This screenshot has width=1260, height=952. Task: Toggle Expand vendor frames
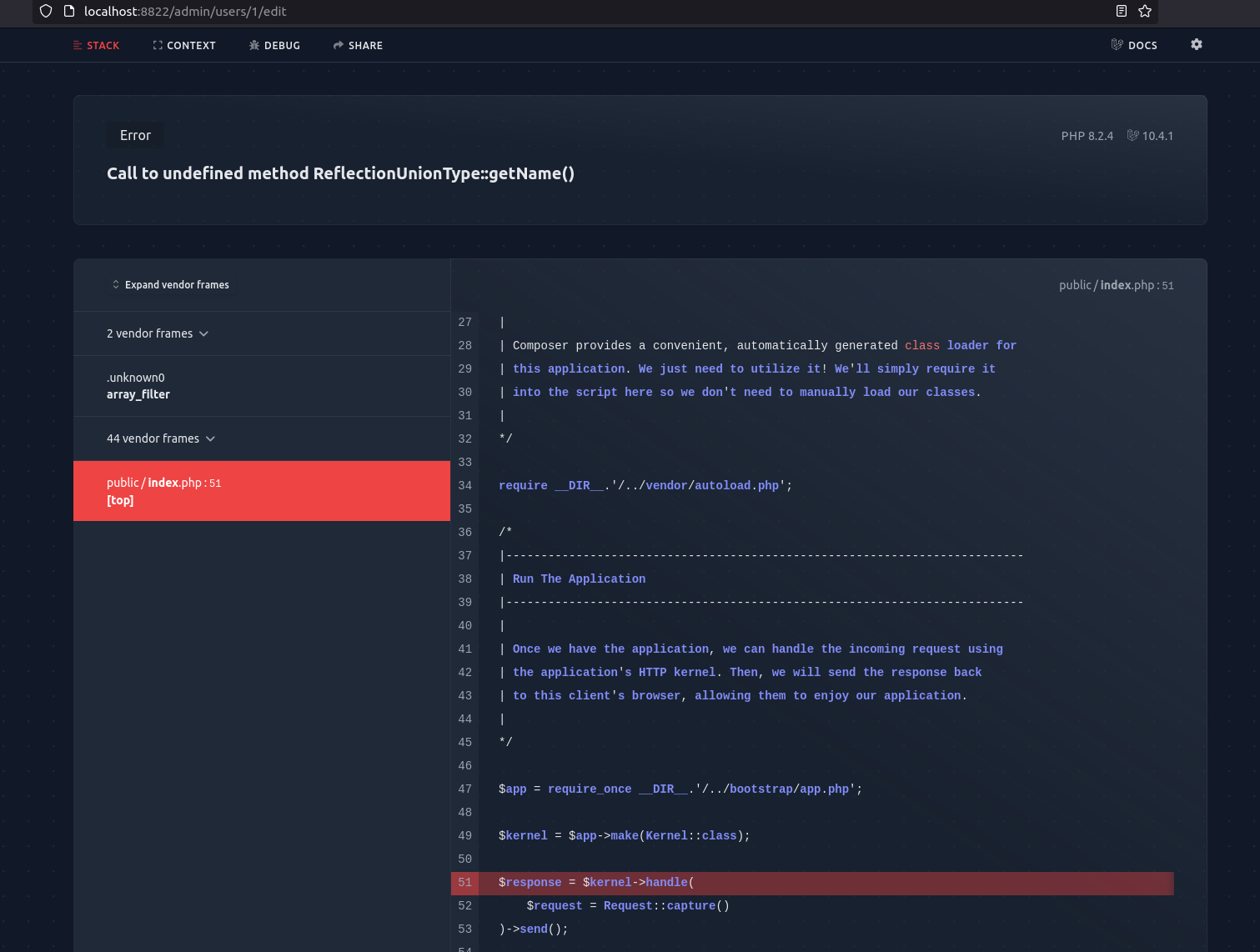(171, 284)
